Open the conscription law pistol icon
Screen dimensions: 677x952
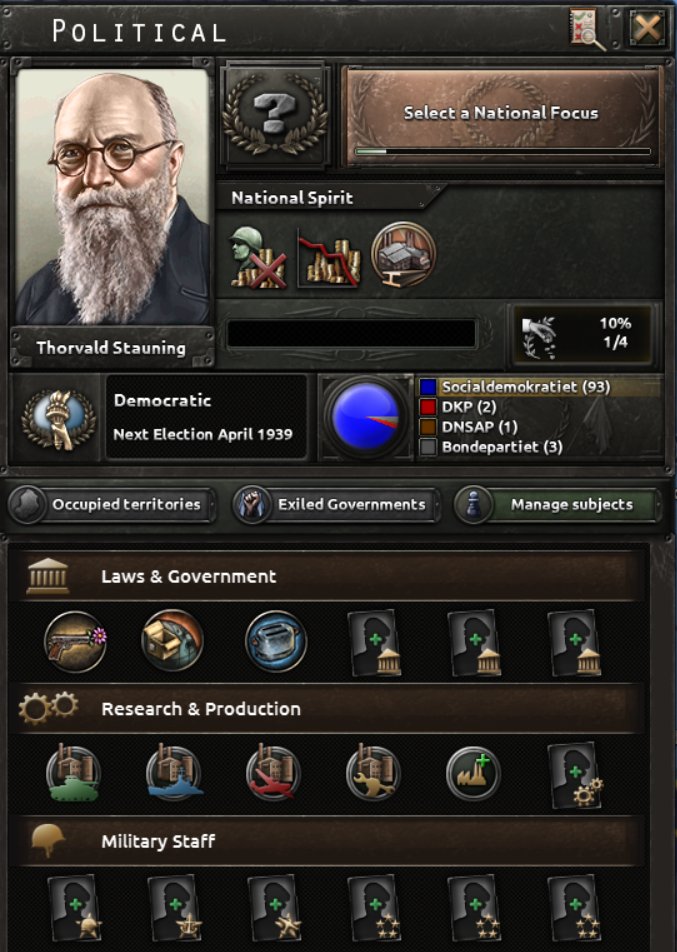(x=75, y=641)
